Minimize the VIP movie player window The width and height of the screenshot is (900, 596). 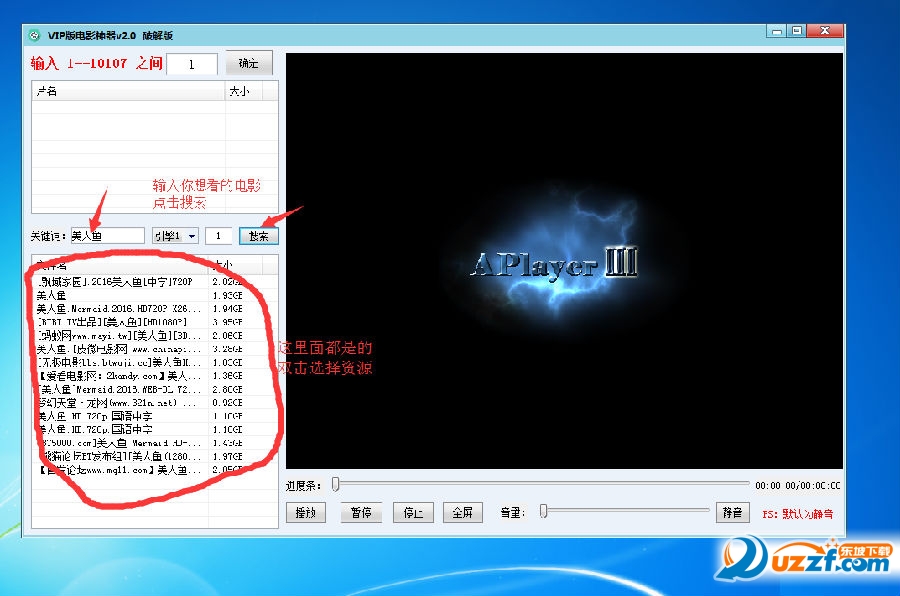pos(777,31)
